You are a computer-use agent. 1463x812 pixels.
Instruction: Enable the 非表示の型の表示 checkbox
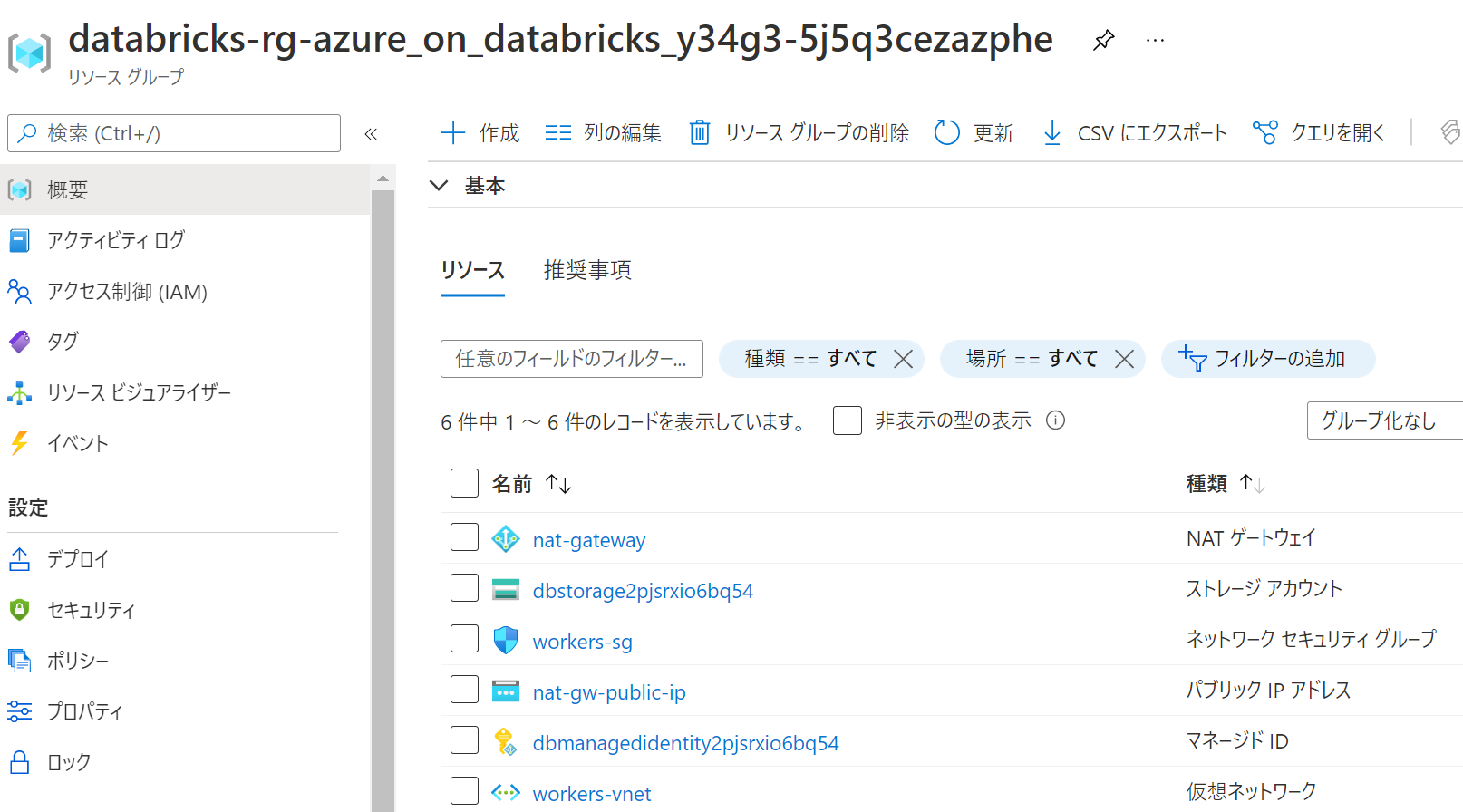pyautogui.click(x=848, y=420)
